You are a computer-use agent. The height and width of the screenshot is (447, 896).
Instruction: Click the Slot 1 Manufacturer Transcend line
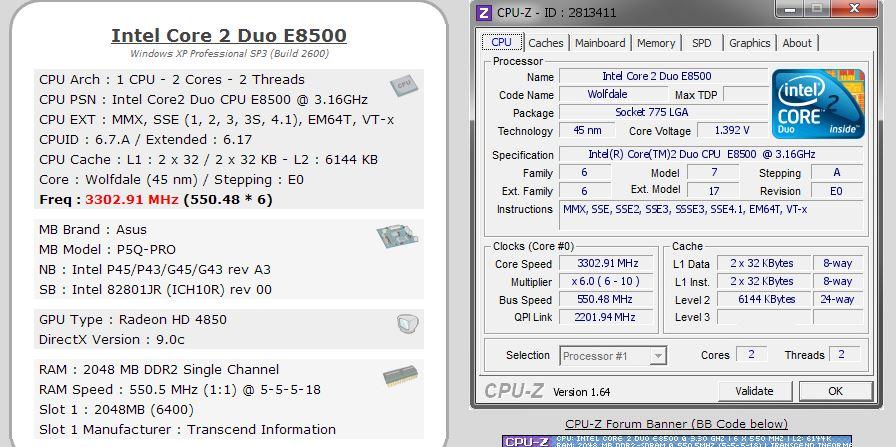click(187, 429)
